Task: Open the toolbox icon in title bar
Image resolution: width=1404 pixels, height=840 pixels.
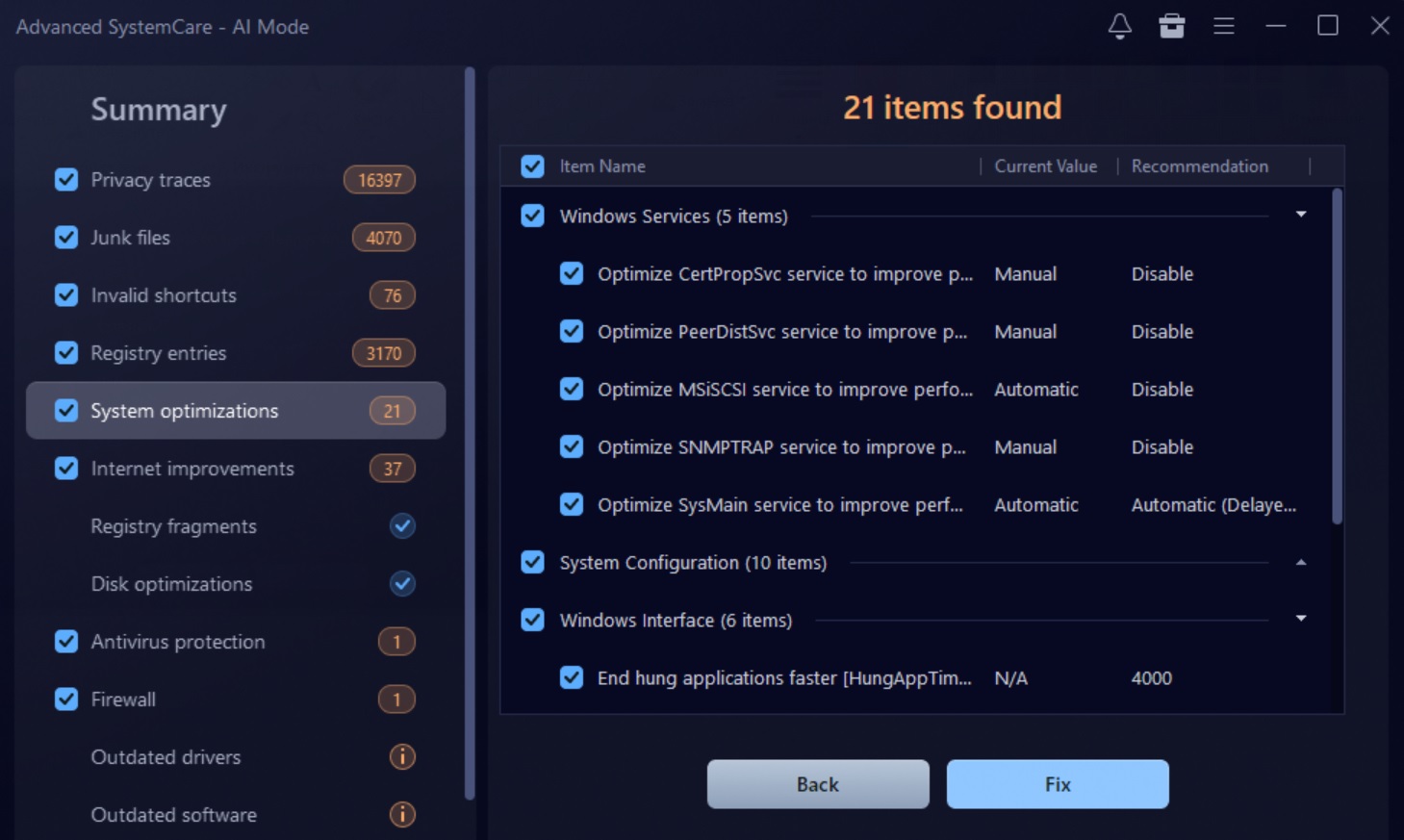Action: [1171, 26]
